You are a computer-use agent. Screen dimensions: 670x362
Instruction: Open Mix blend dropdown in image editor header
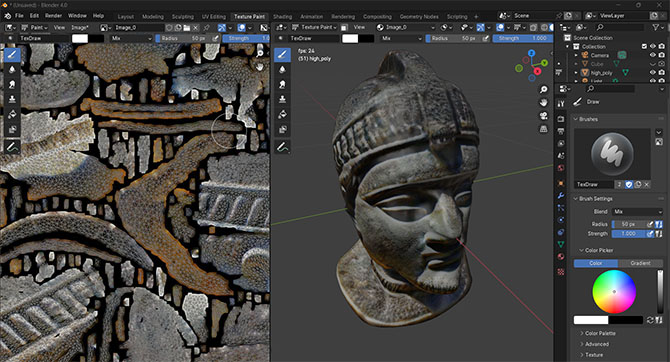point(131,38)
